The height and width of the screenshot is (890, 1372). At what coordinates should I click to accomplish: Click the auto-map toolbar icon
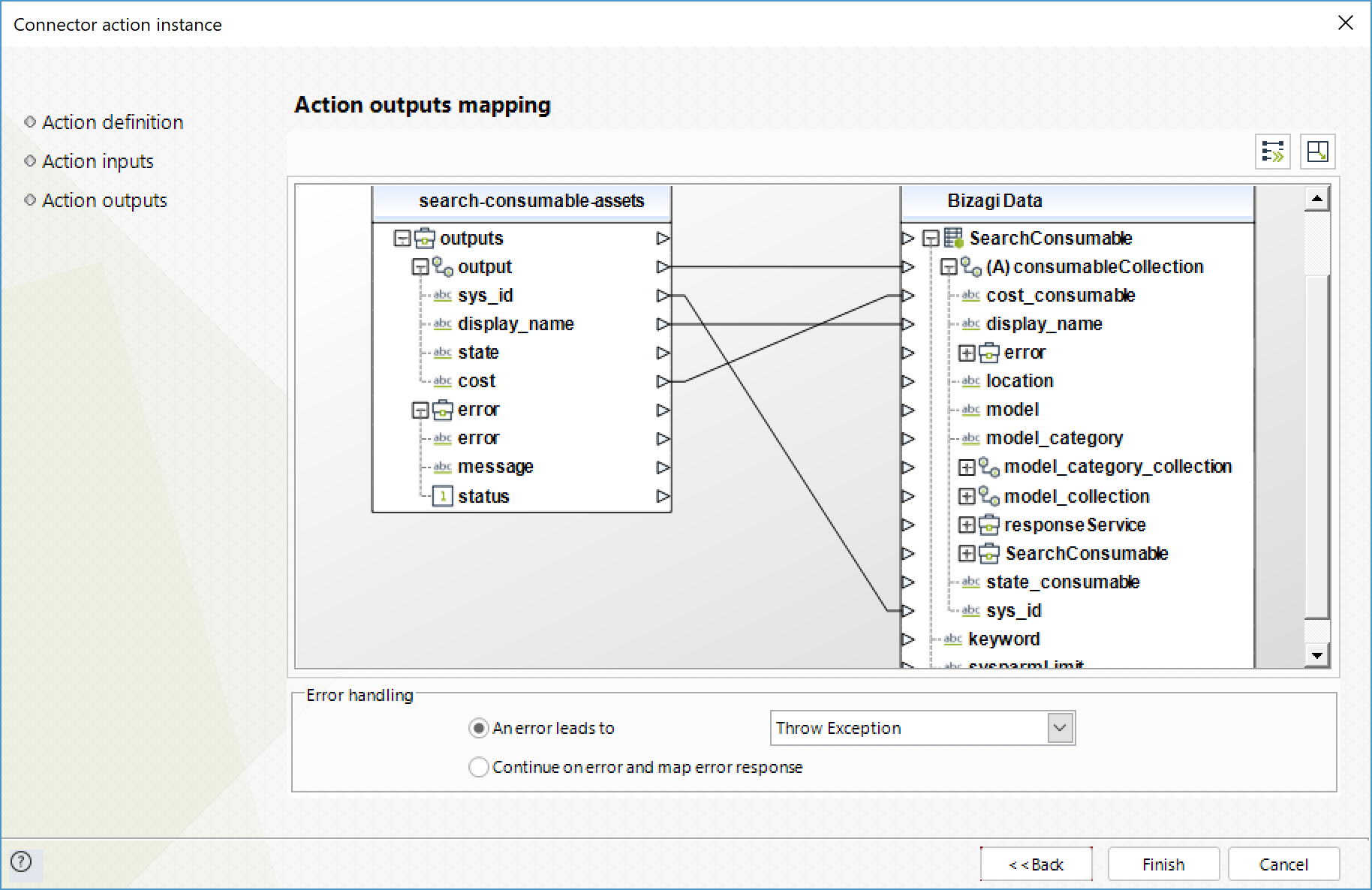1273,151
